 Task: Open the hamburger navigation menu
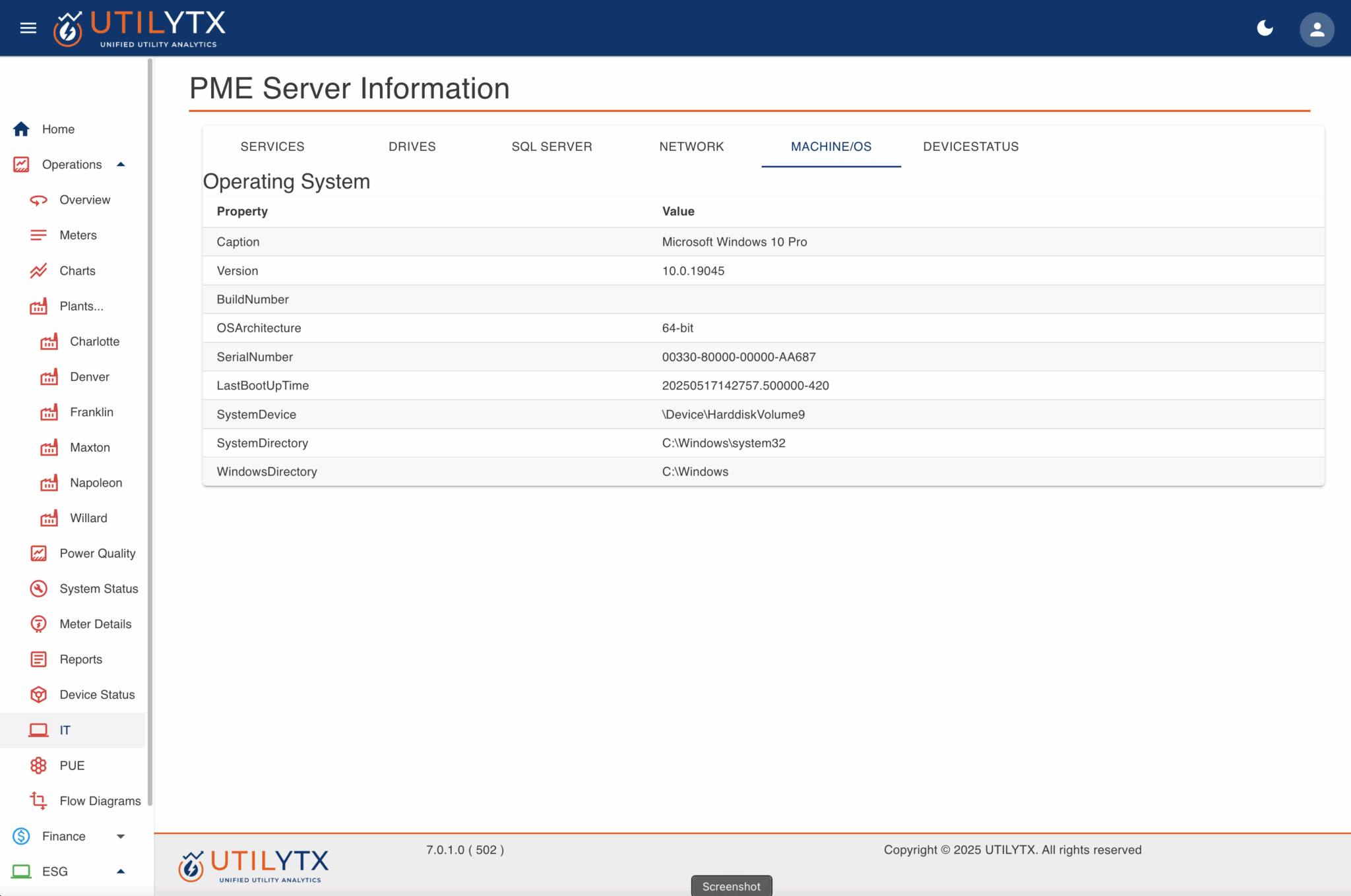(28, 28)
